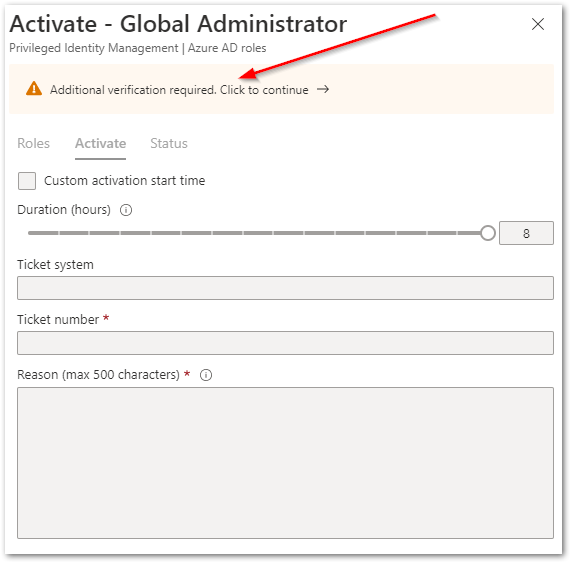
Task: Click the arrow icon after 'Click to continue'
Action: [323, 89]
